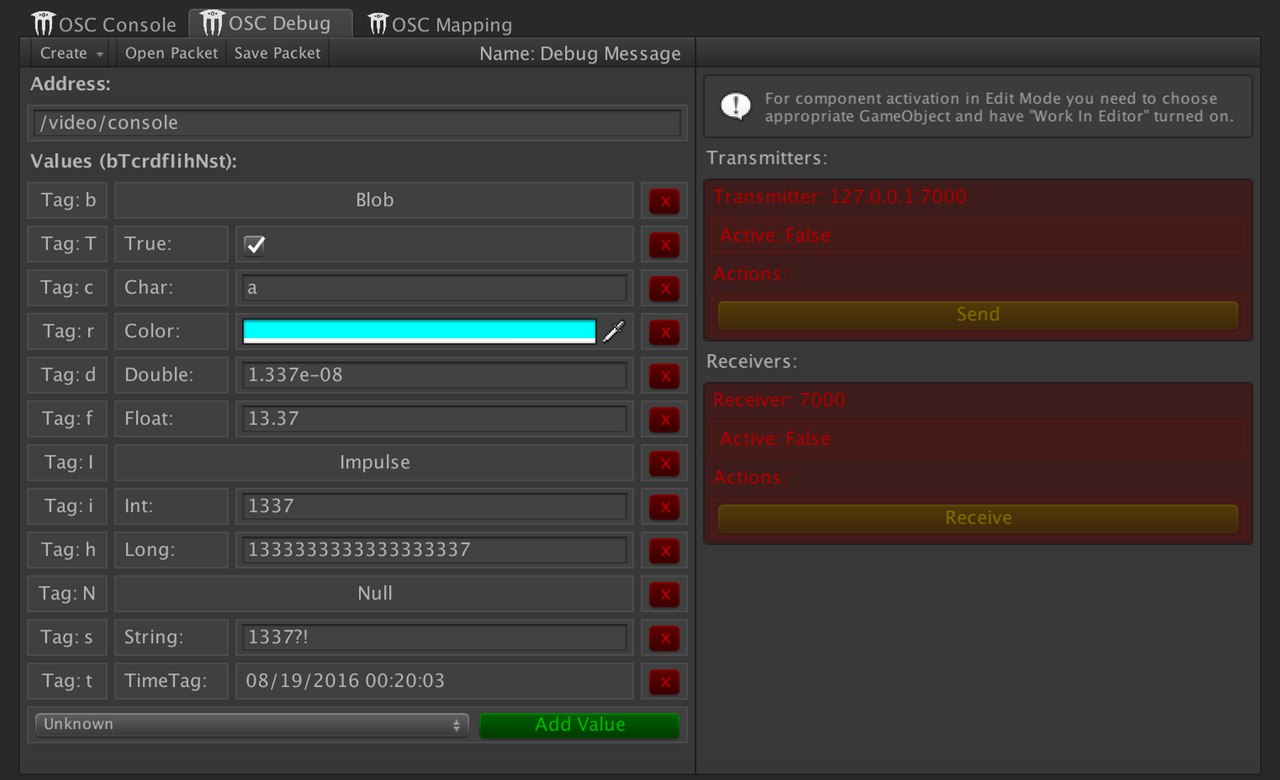Click the warning icon in the Edit Mode notice

737,106
